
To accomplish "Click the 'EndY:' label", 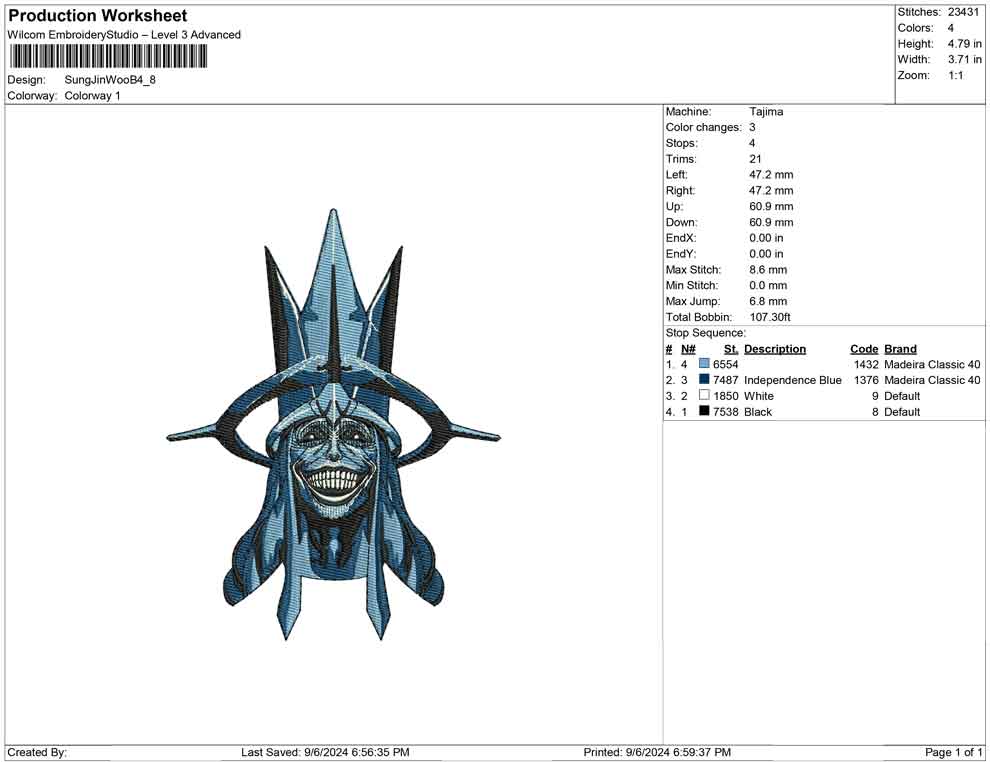I will click(x=681, y=253).
